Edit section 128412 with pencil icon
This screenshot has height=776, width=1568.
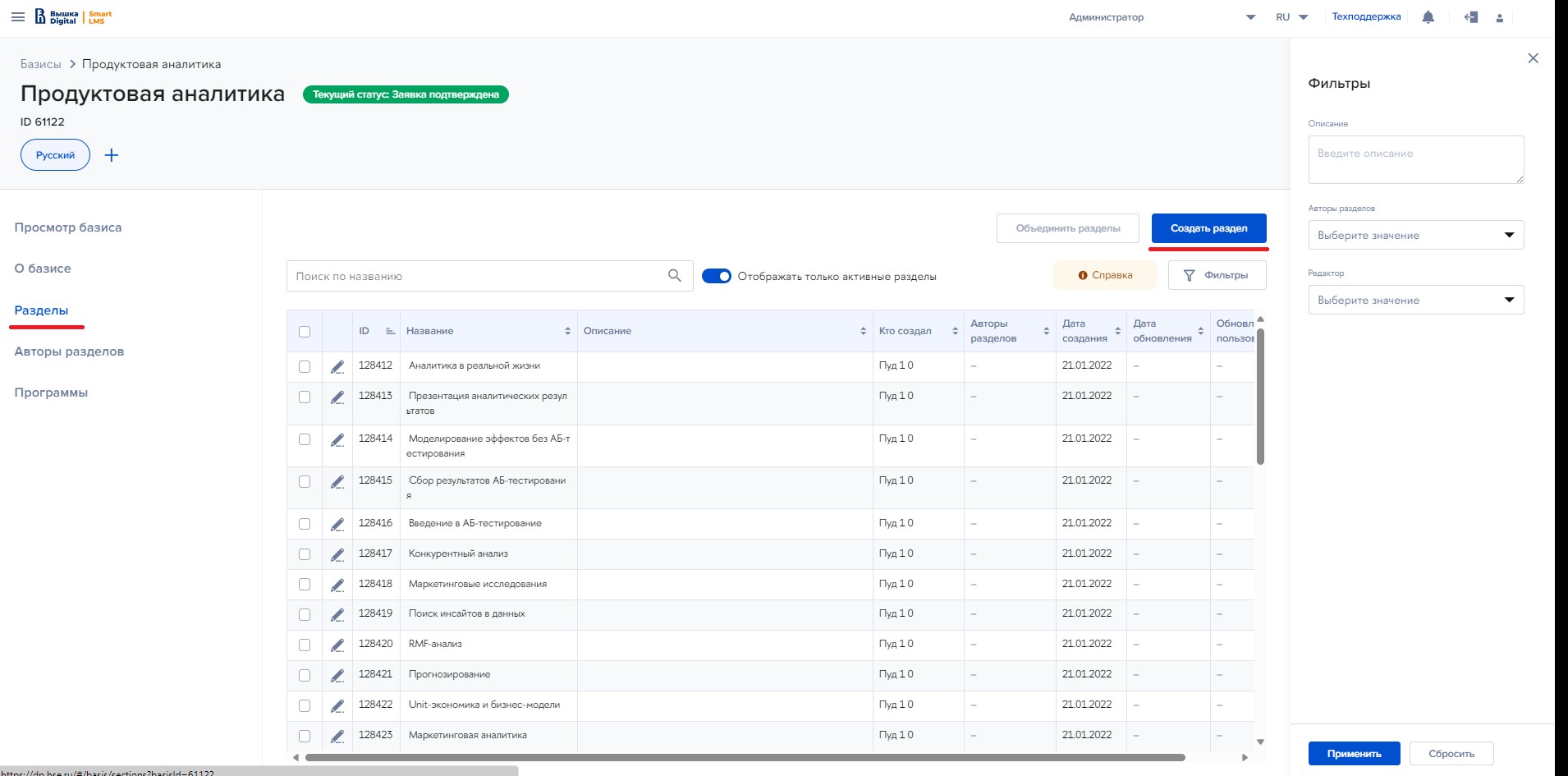click(337, 367)
